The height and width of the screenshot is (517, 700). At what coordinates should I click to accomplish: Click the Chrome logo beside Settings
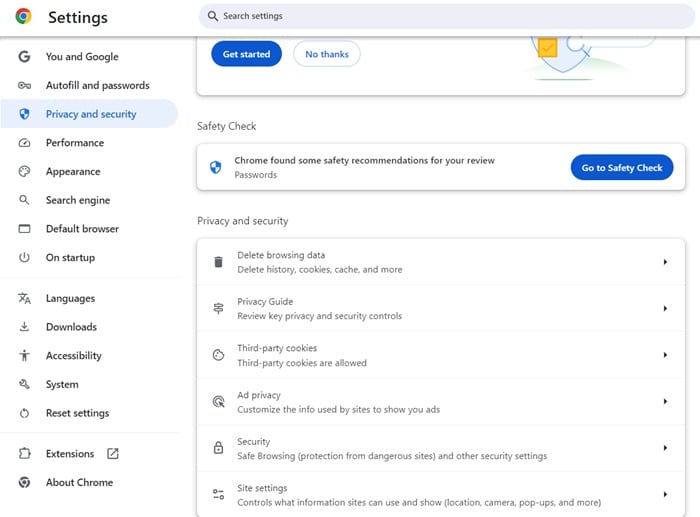tap(23, 17)
